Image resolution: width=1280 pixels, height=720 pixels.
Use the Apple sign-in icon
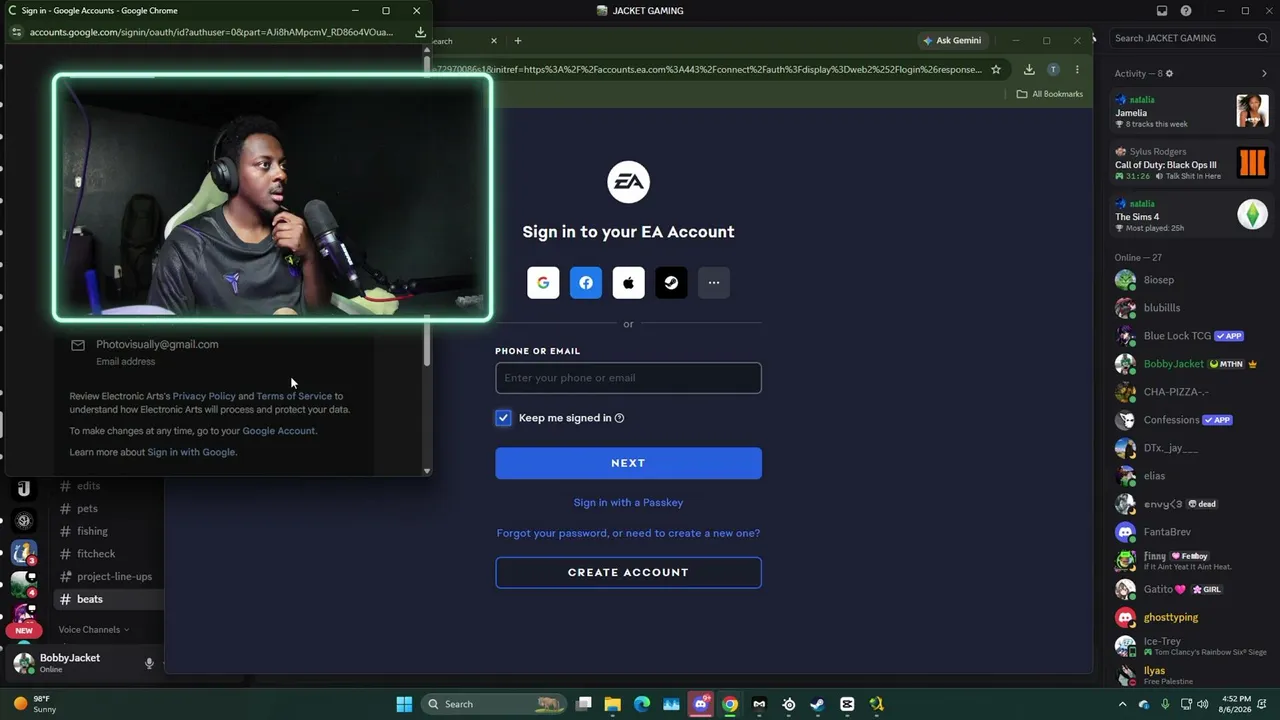(629, 283)
